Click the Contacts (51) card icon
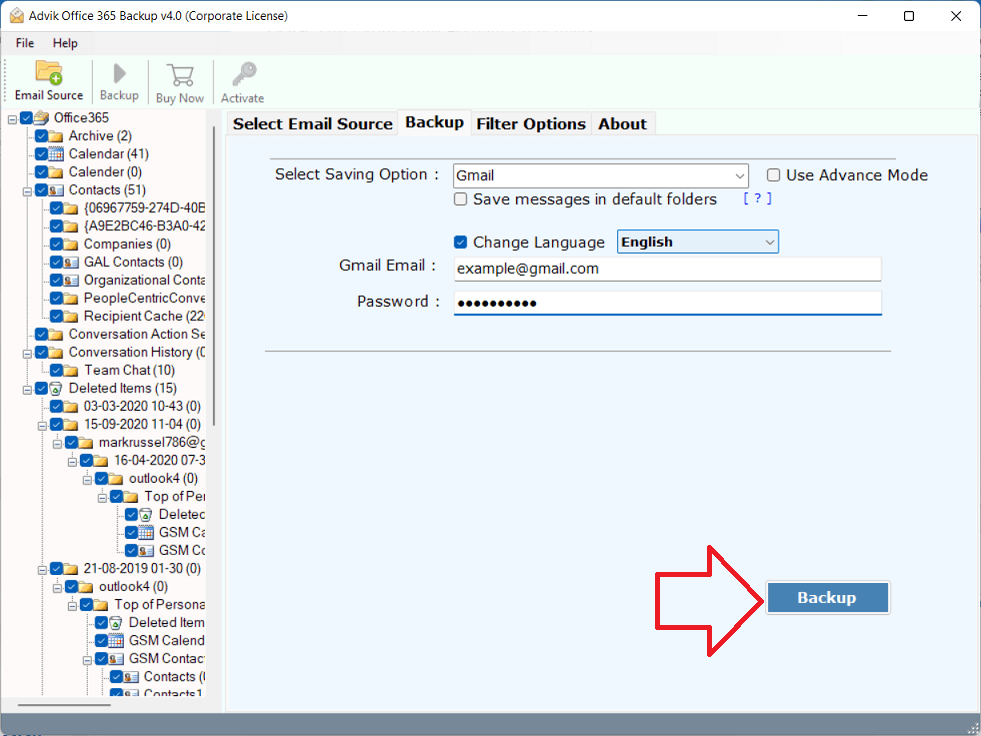This screenshot has height=736, width=981. (x=56, y=190)
